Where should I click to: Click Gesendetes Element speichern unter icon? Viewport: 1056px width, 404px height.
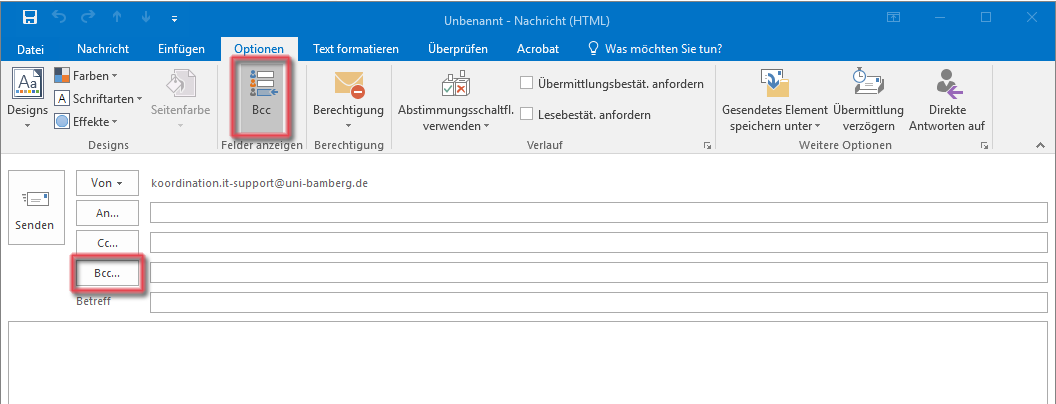tap(774, 83)
